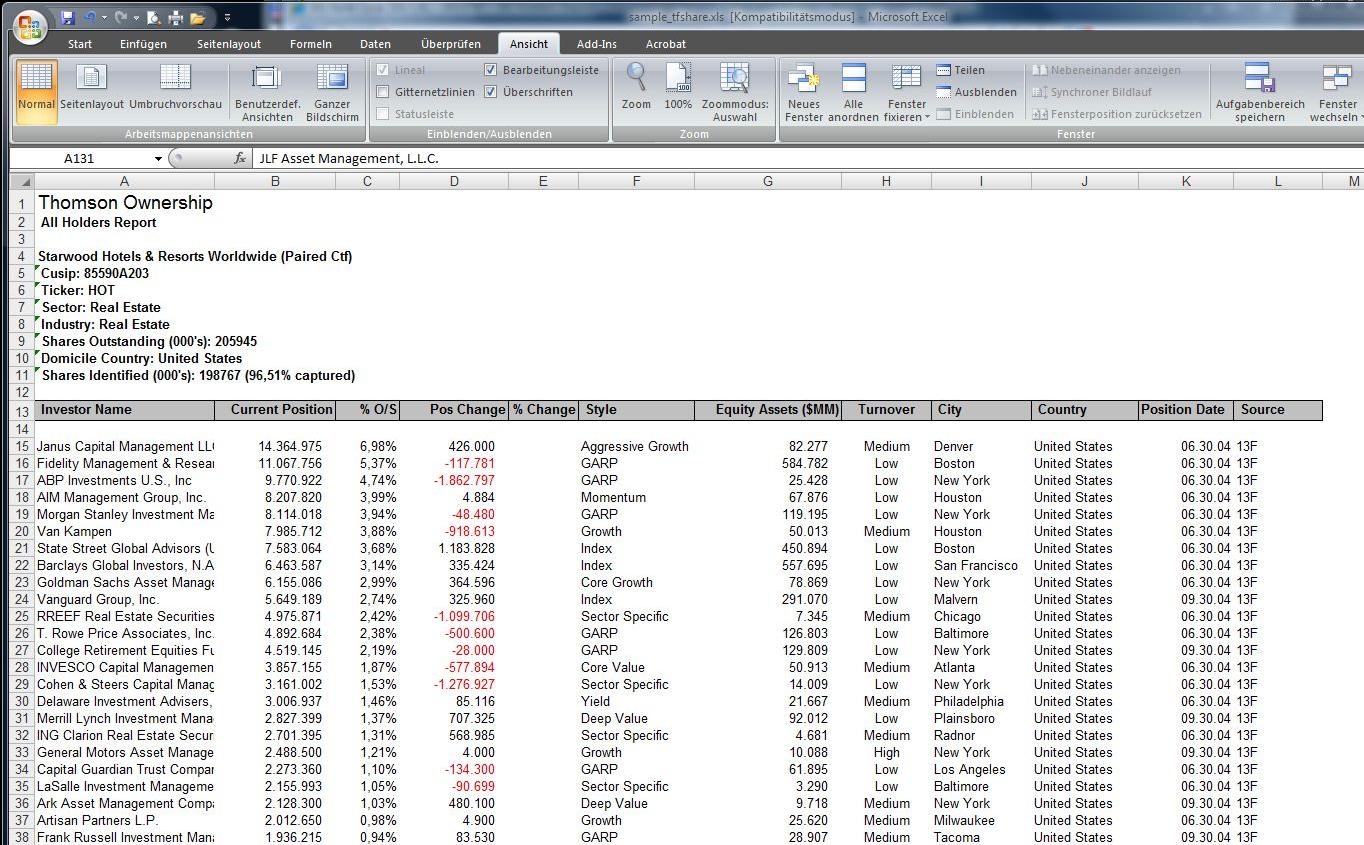Select column G by its header

pyautogui.click(x=768, y=181)
